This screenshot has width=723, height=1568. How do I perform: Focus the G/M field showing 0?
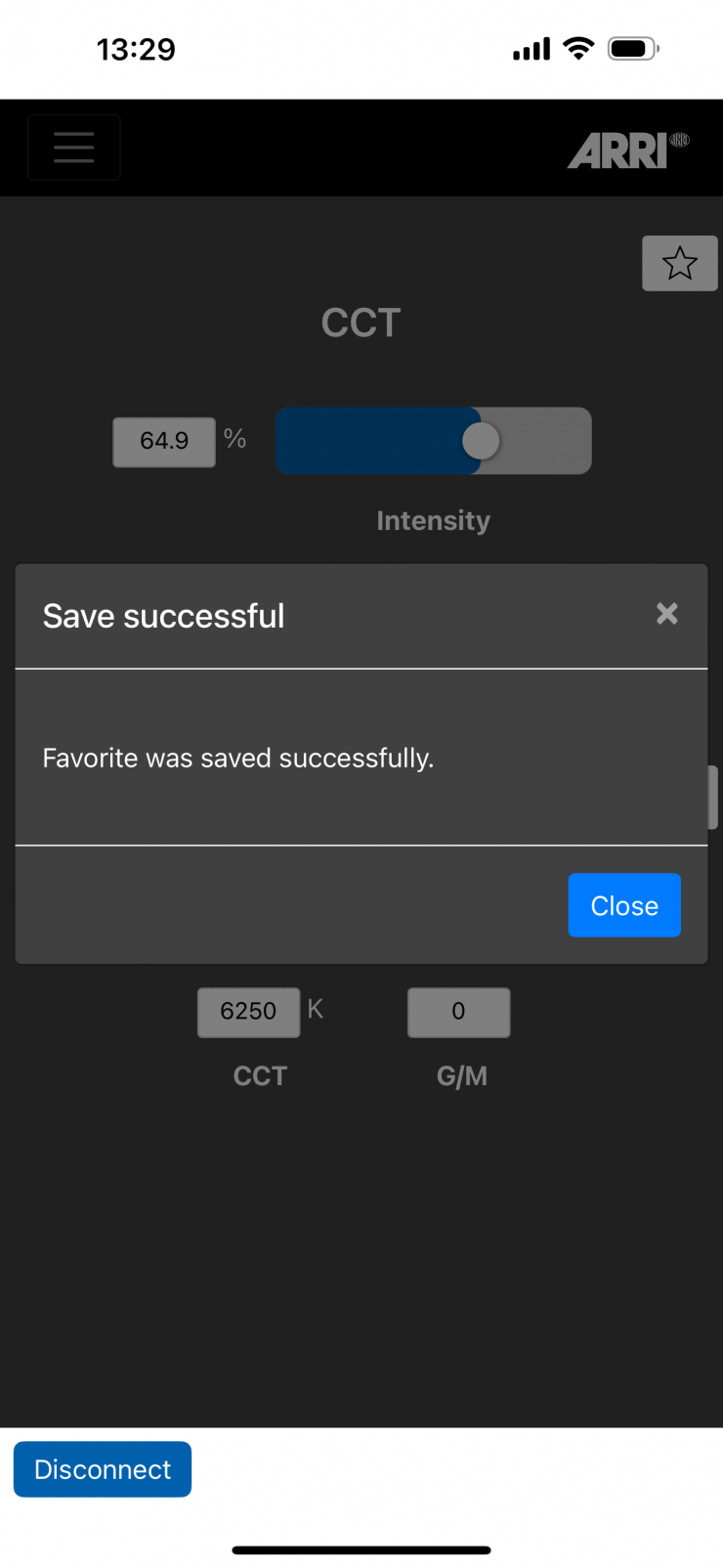458,1012
